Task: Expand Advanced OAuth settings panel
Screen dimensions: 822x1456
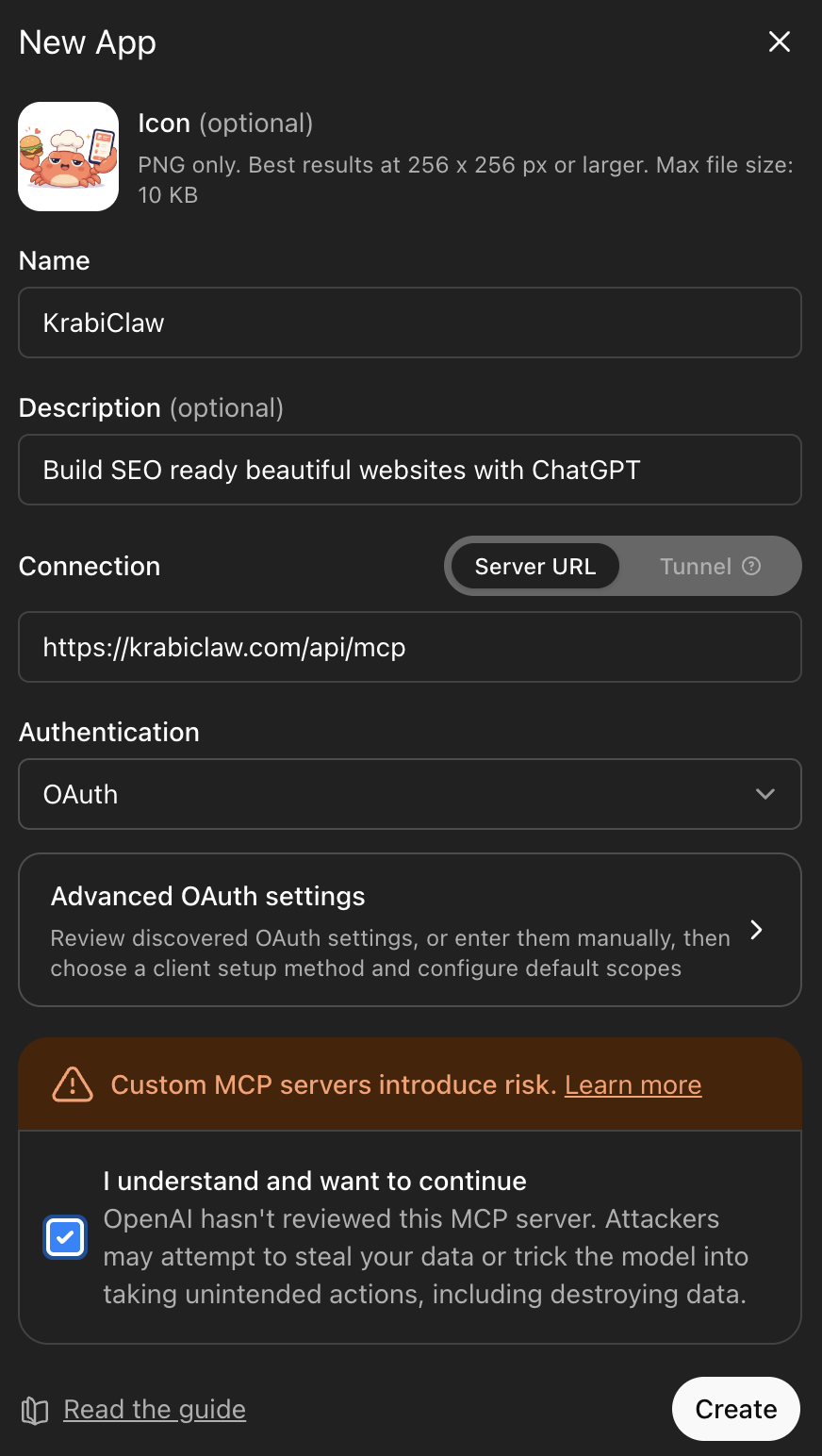Action: pyautogui.click(x=410, y=930)
